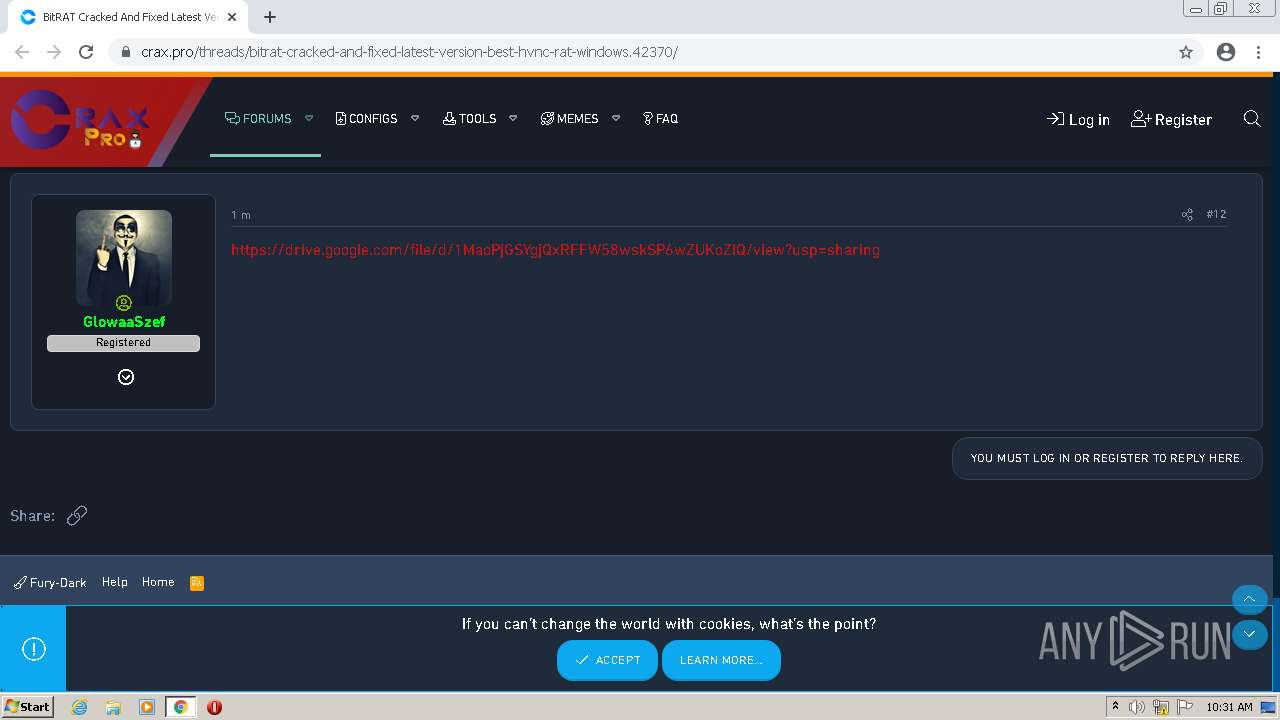Expand the MEMES dropdown arrow
This screenshot has height=720, width=1280.
click(x=616, y=118)
